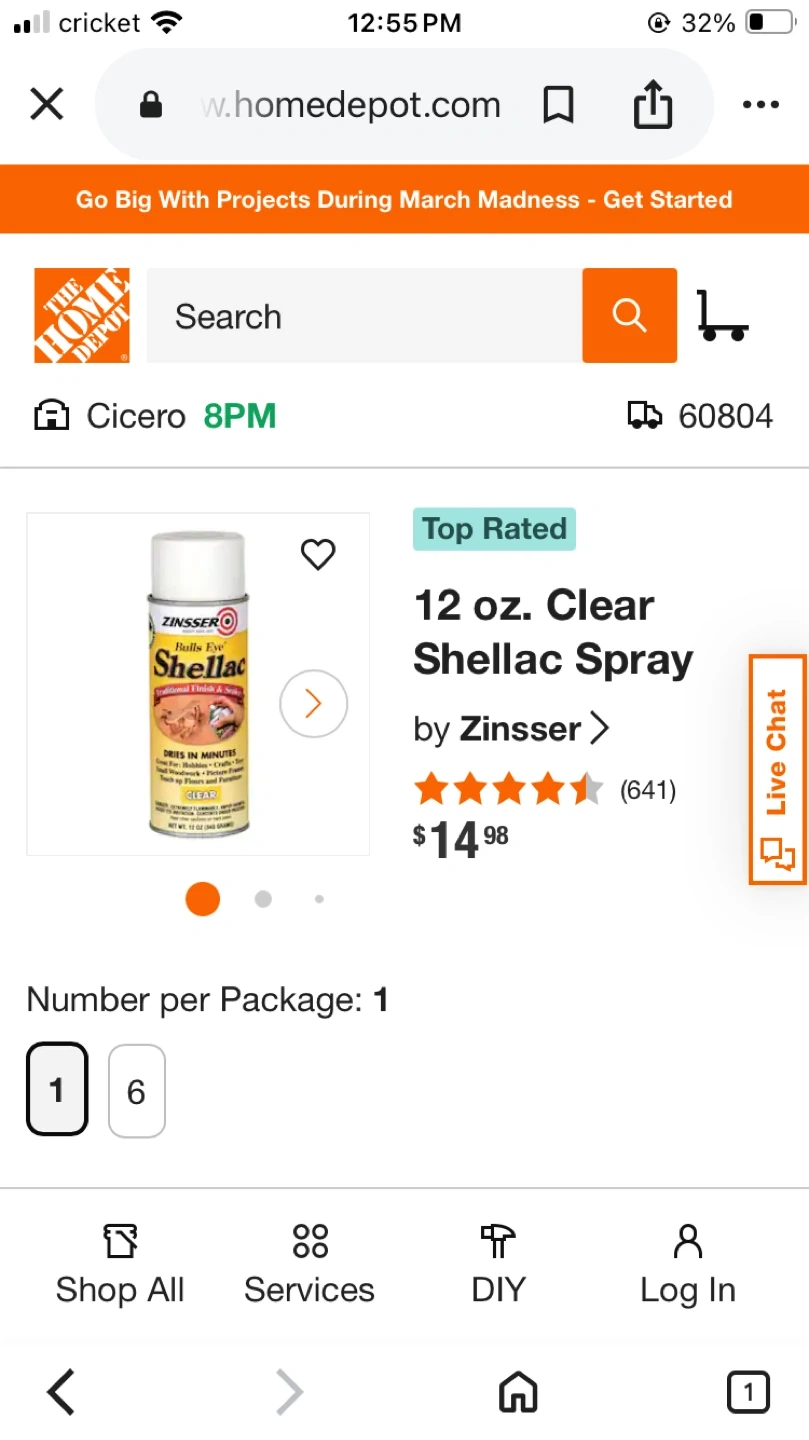Tap the second image carousel dot

(x=263, y=899)
